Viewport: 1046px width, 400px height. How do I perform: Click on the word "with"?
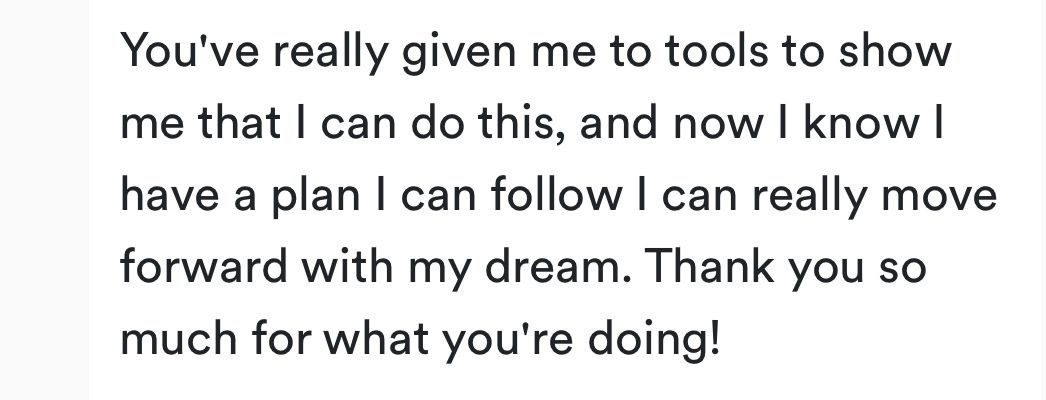347,267
